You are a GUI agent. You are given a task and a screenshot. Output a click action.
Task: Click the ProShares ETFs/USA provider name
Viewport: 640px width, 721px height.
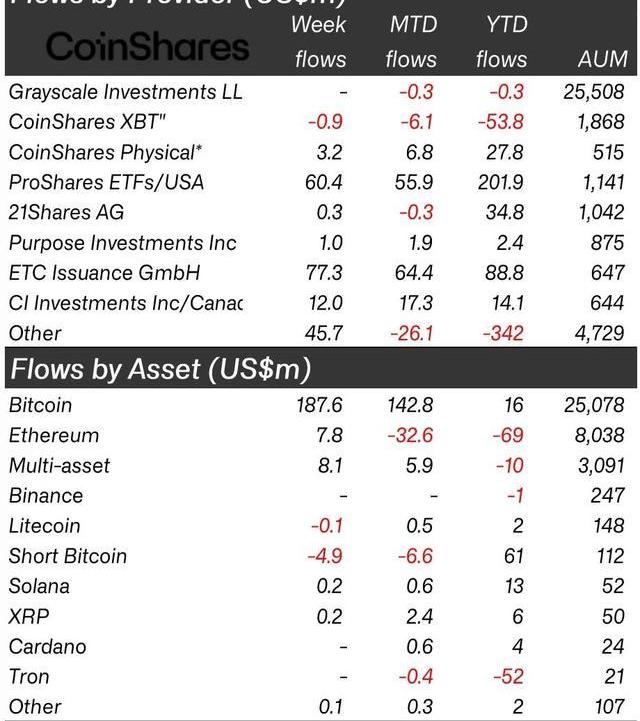[x=106, y=182]
